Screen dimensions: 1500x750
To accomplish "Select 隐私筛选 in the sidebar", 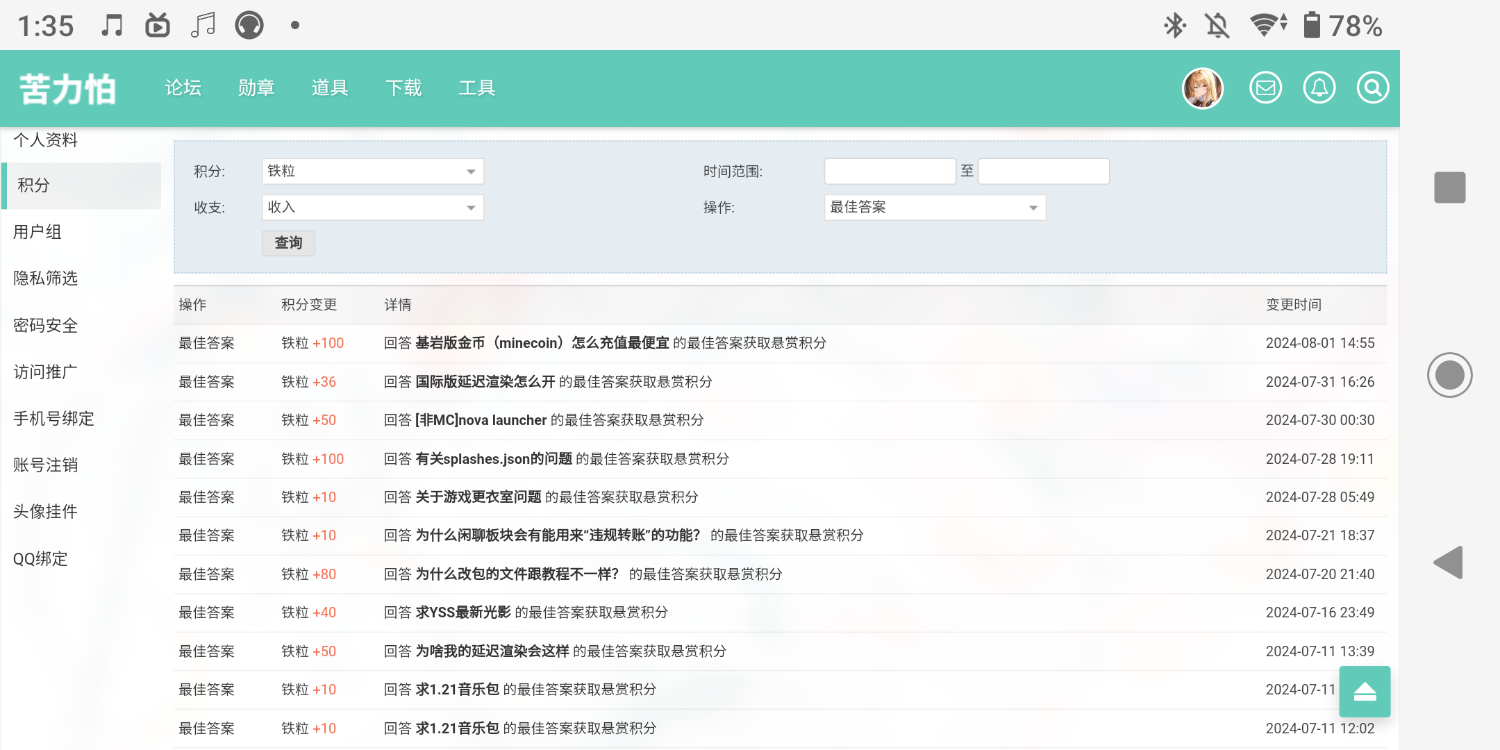I will click(x=45, y=278).
